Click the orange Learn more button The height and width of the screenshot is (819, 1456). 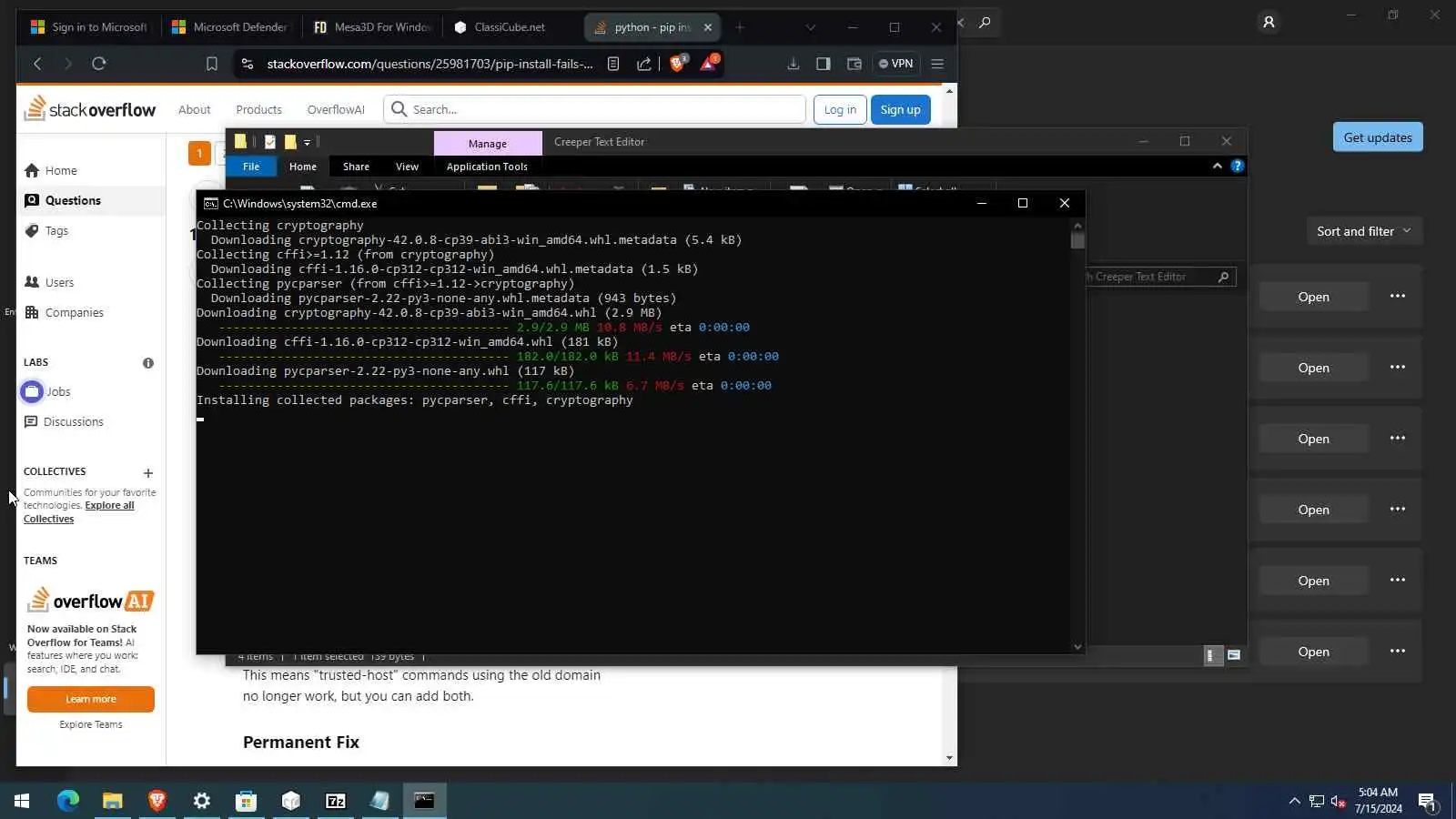click(x=91, y=699)
